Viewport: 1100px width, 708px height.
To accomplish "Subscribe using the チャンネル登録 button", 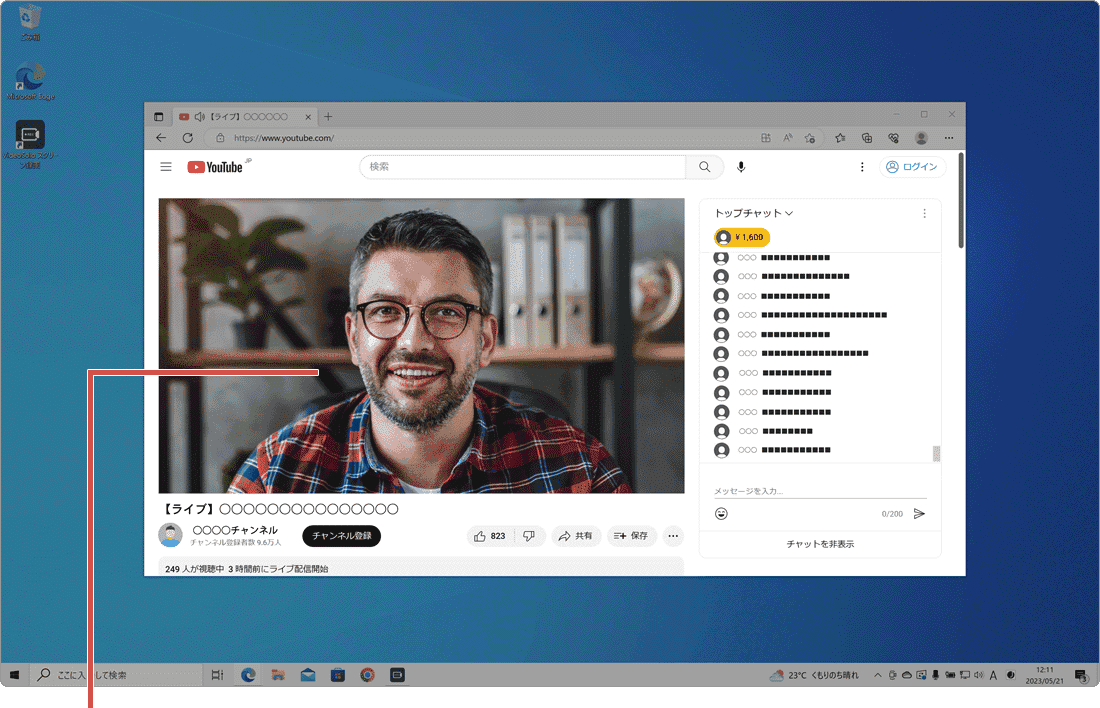I will click(341, 536).
